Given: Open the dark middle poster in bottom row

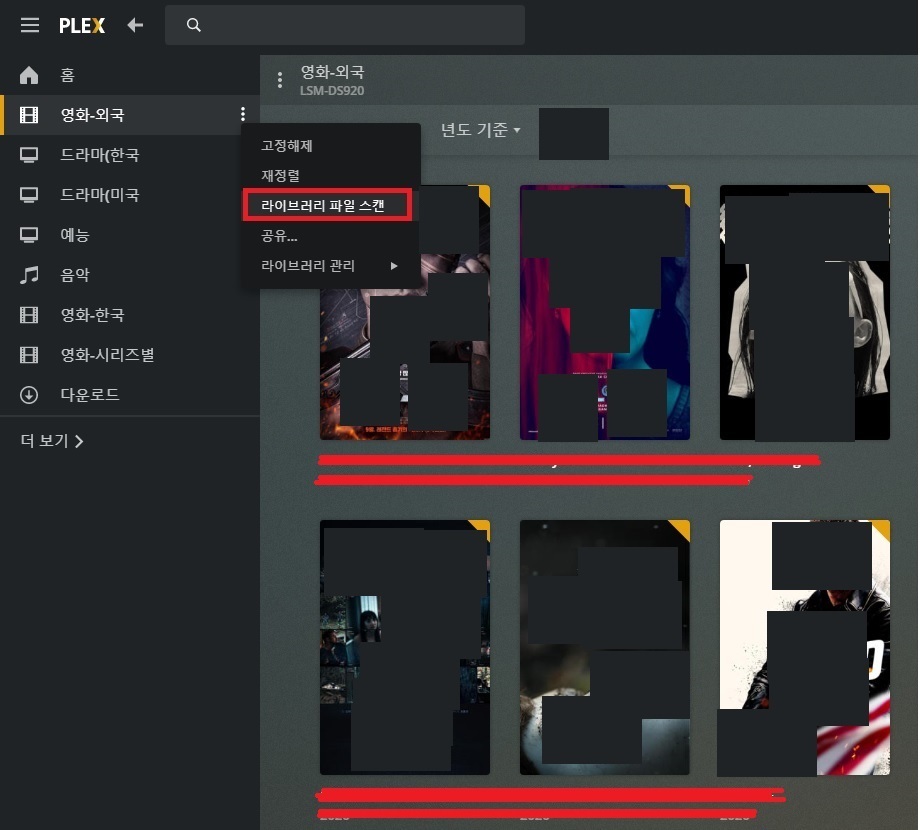Looking at the screenshot, I should click(x=605, y=647).
